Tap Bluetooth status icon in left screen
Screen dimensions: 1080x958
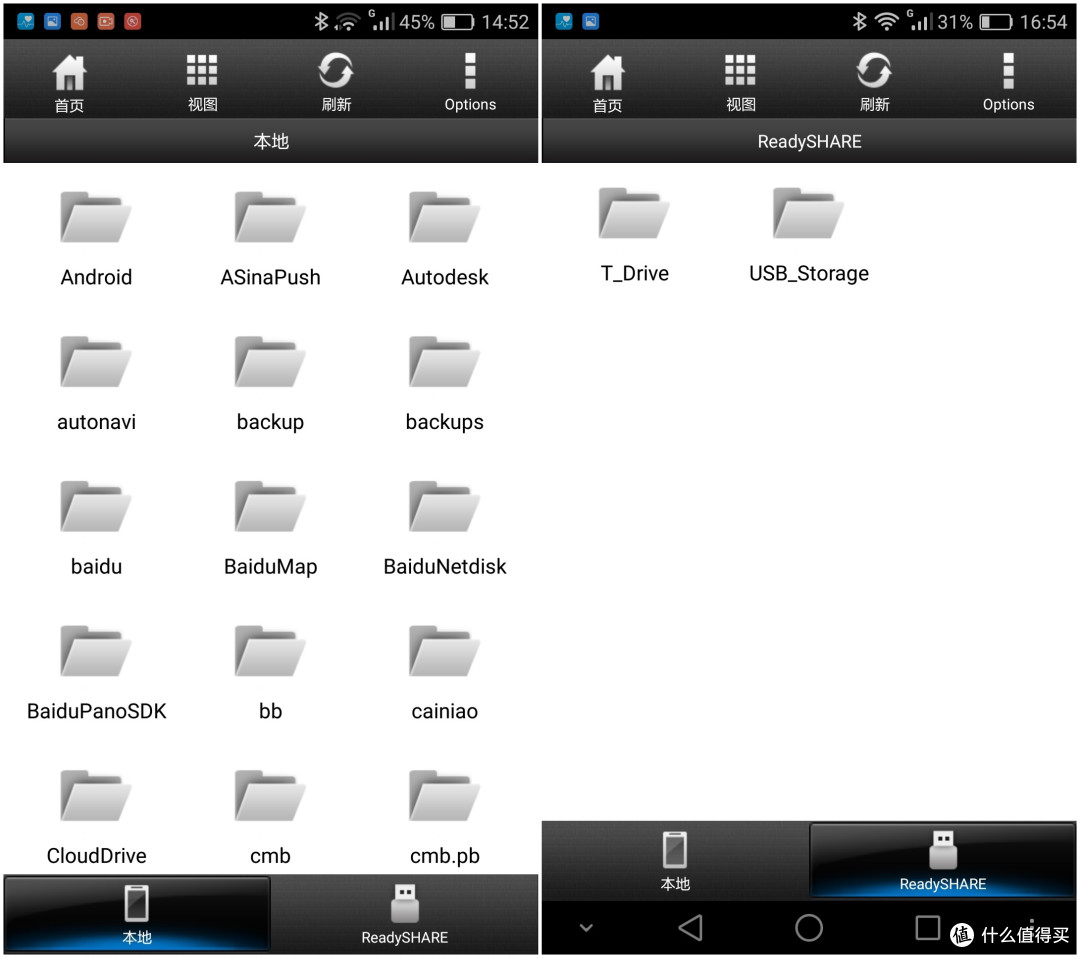321,21
